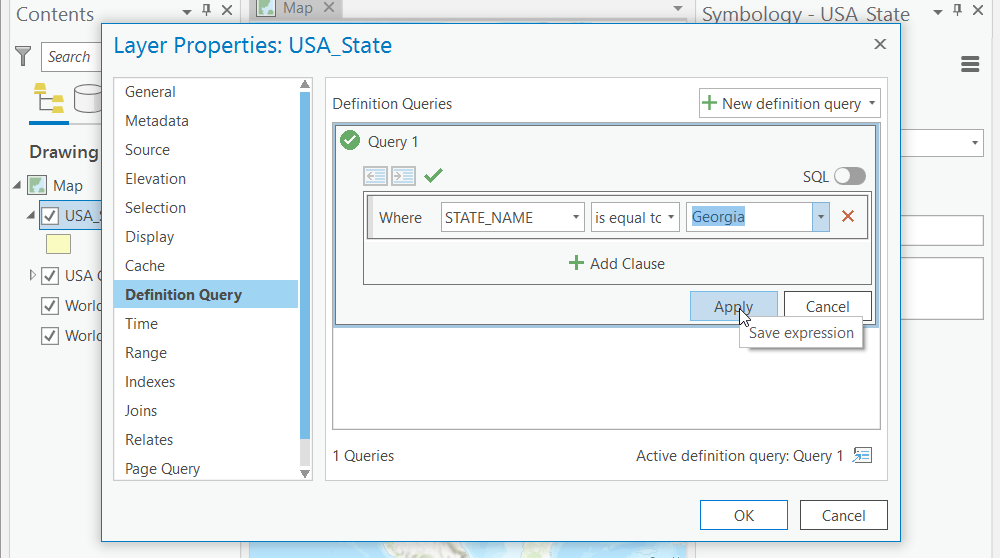Open the Joins properties page
This screenshot has width=1000, height=558.
(141, 411)
